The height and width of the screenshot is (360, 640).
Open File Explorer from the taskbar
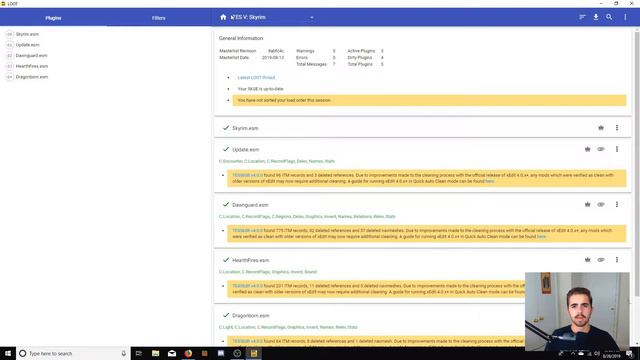[x=156, y=353]
